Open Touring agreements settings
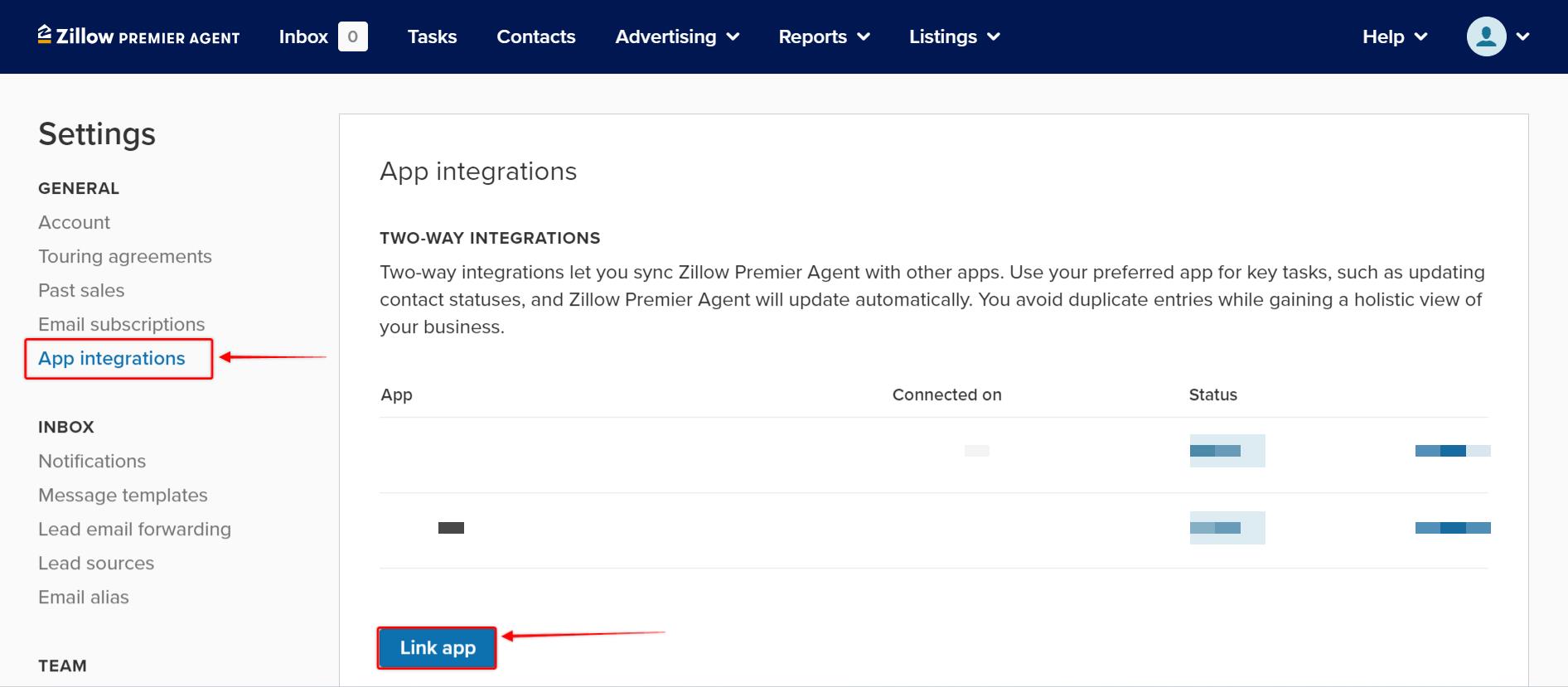 pyautogui.click(x=125, y=256)
